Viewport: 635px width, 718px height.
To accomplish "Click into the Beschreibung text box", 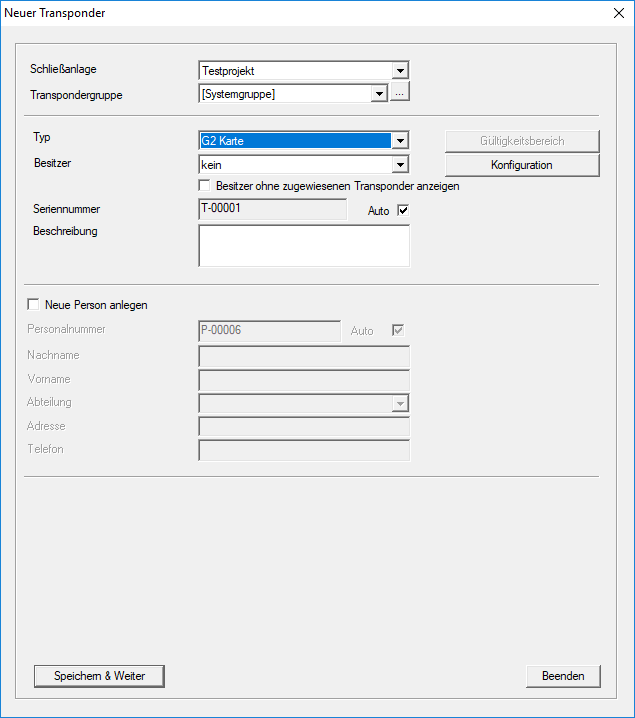I will pos(304,246).
